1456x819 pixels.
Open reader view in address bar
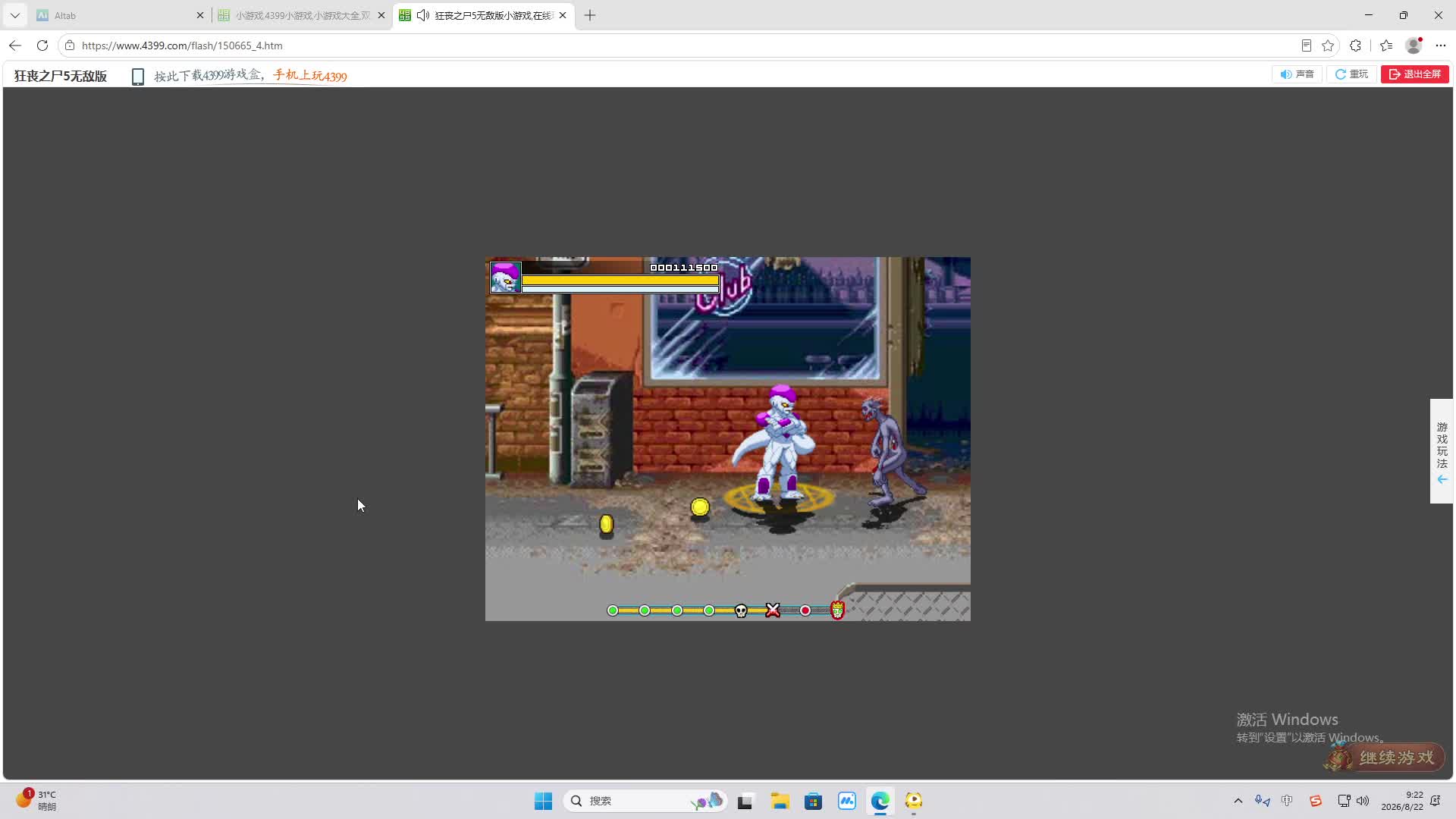[x=1306, y=45]
